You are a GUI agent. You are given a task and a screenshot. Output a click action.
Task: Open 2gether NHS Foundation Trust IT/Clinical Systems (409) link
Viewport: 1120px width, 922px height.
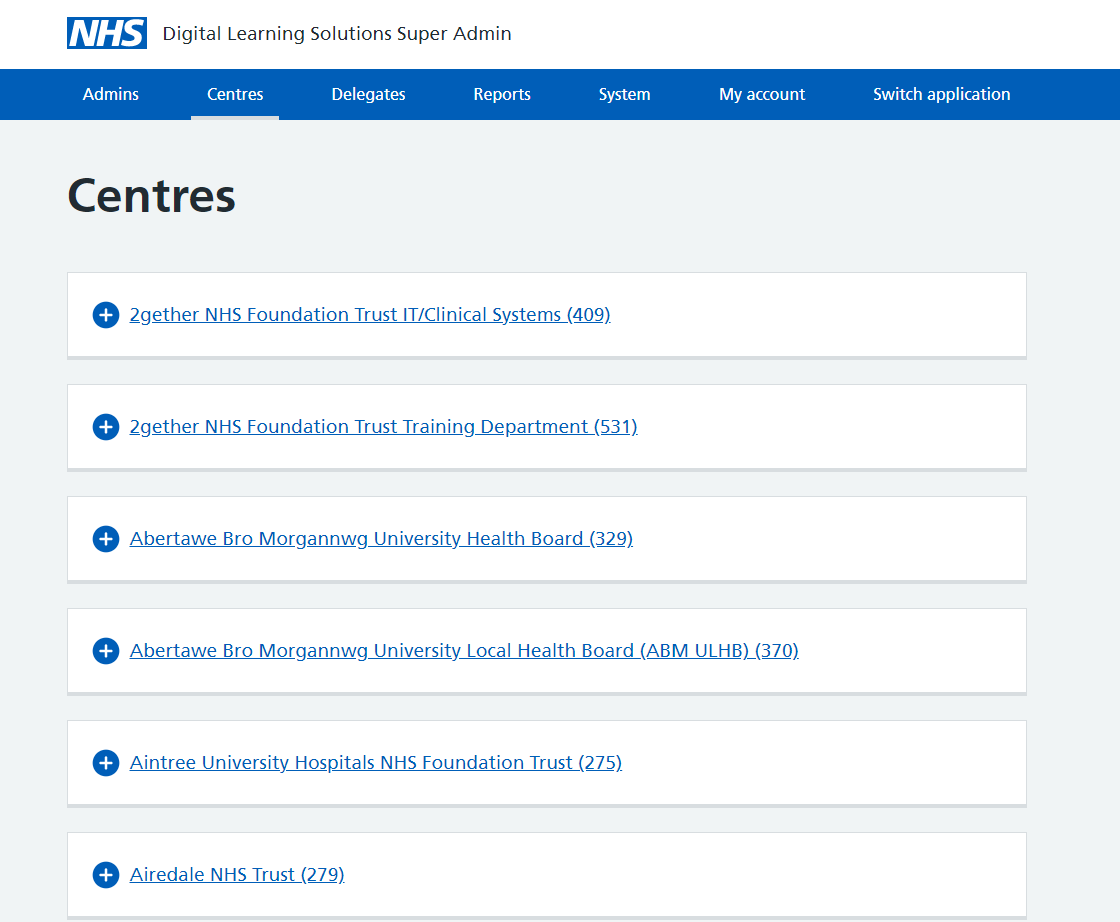click(x=370, y=315)
